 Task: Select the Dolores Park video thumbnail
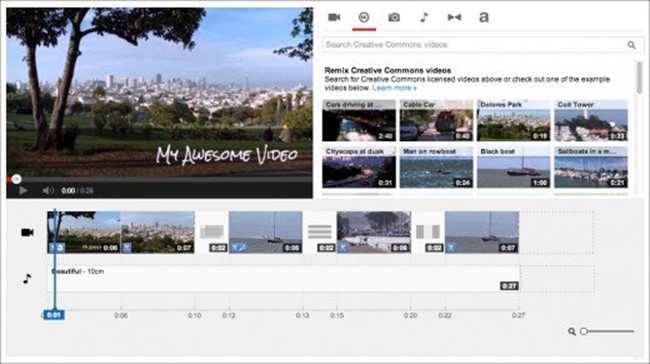coord(514,121)
